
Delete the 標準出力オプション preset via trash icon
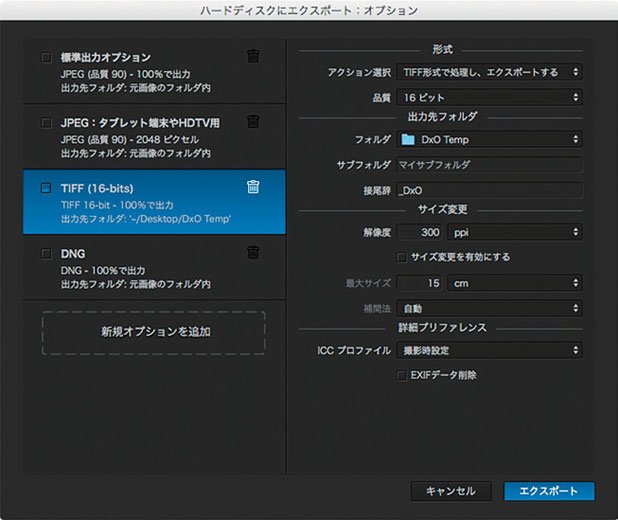coord(253,56)
